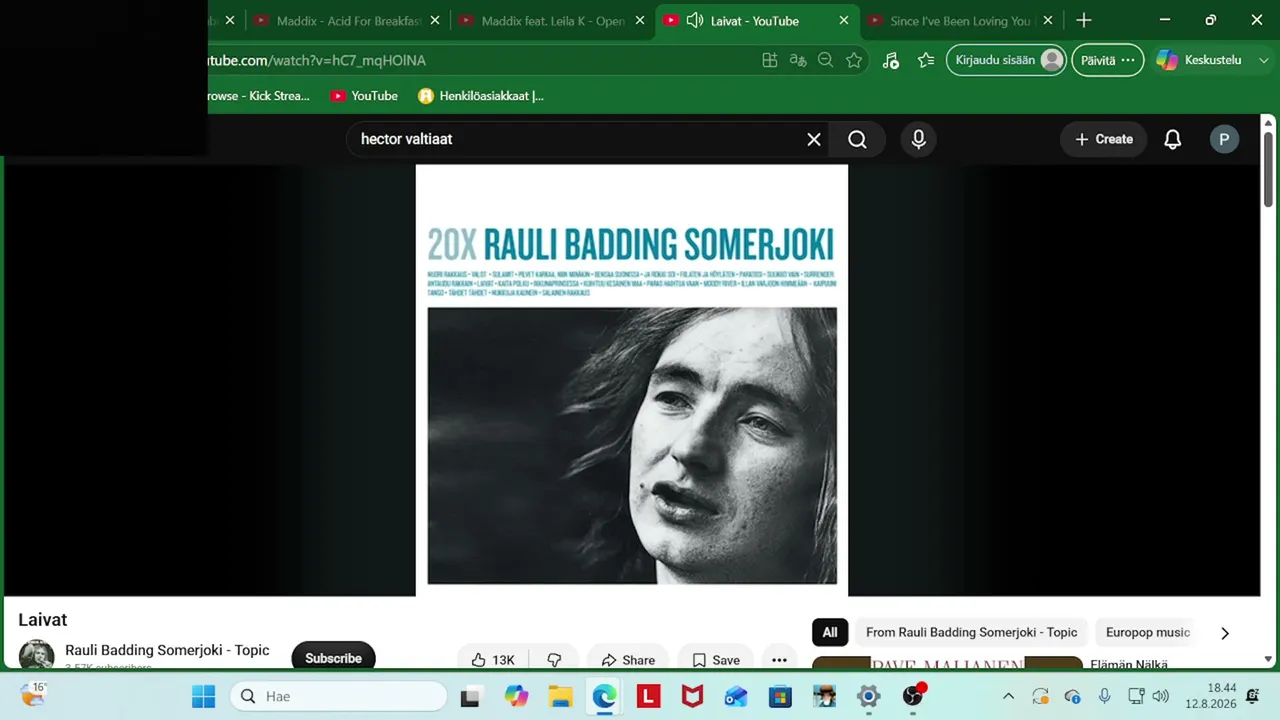Select From Rauli Badding Somerjoki - Topic chip
This screenshot has height=720, width=1280.
[972, 632]
